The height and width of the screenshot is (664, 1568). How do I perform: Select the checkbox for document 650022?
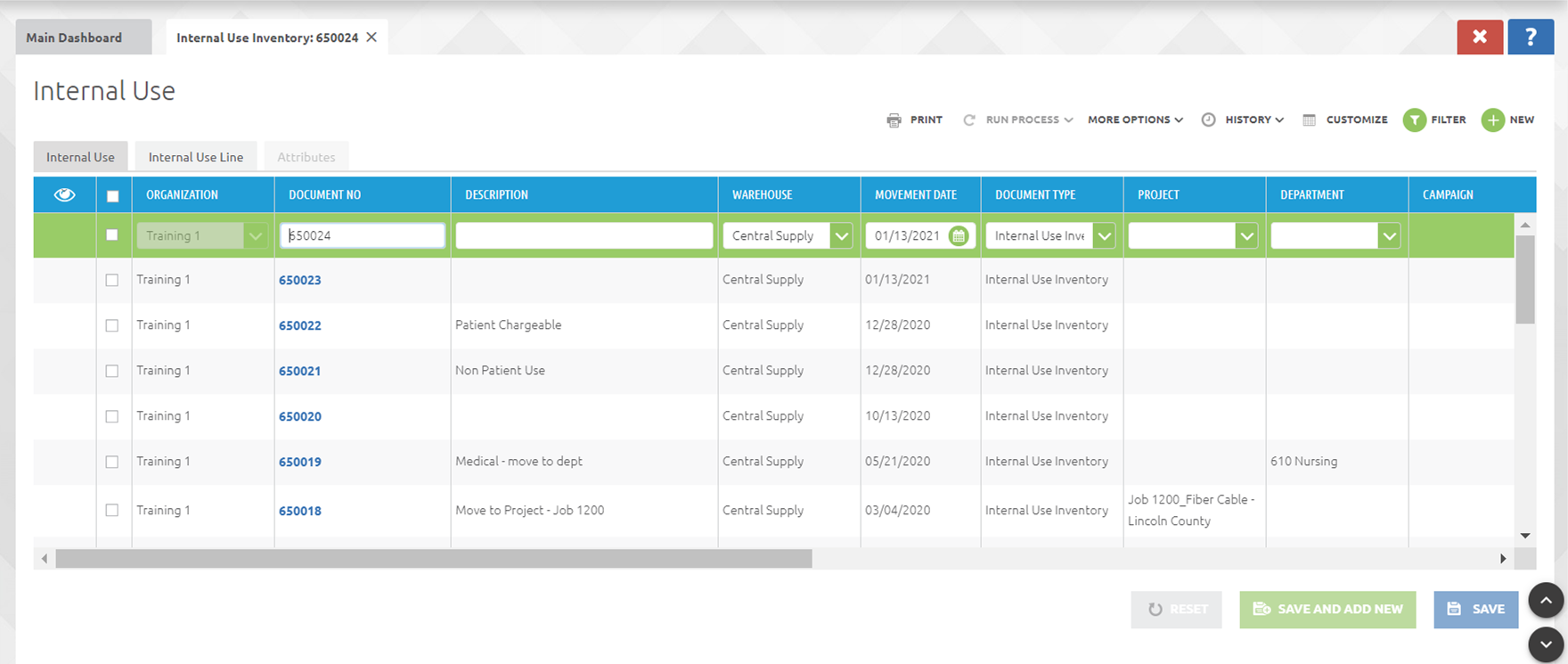pyautogui.click(x=112, y=326)
